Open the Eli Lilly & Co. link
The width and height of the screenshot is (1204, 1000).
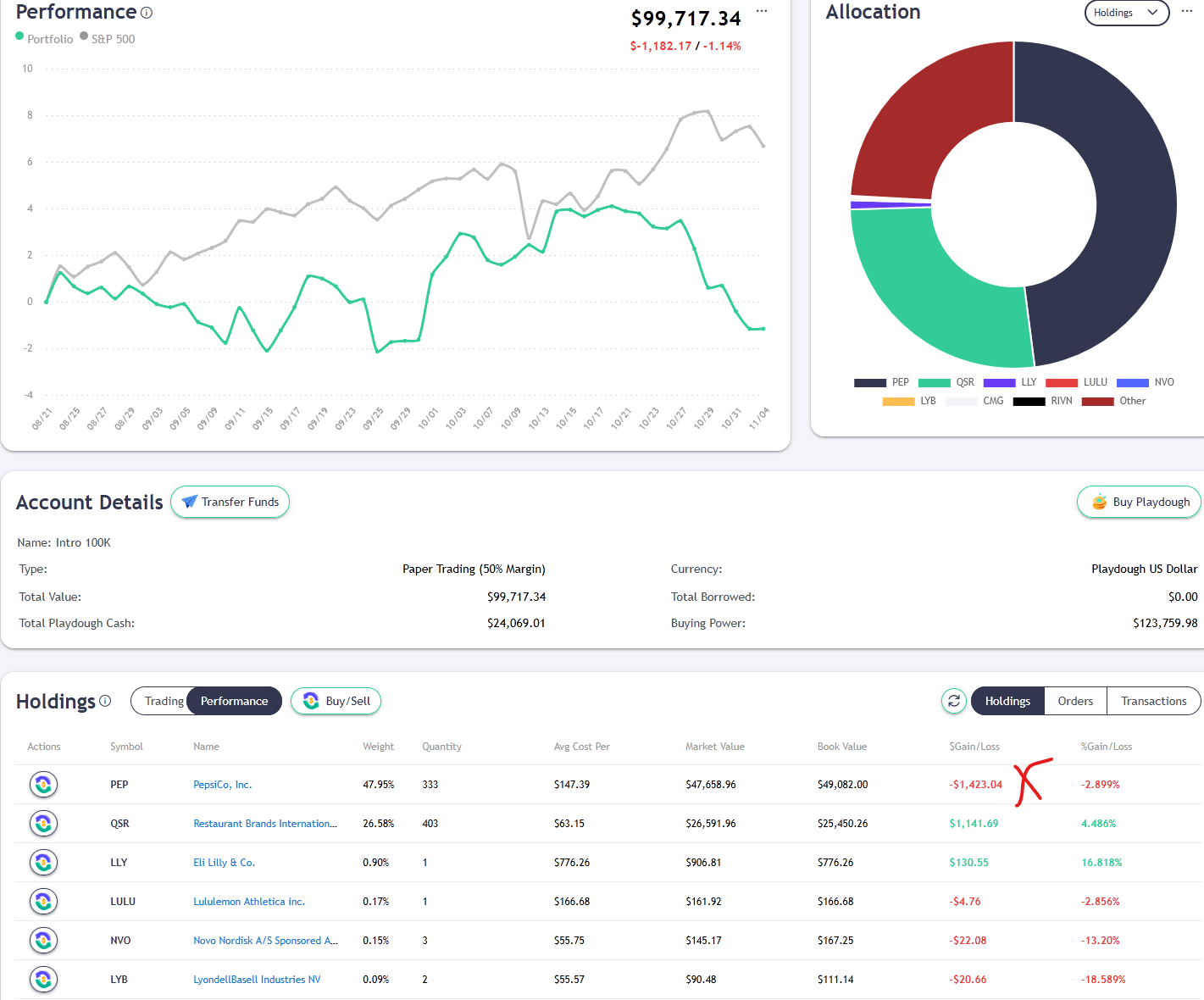[225, 863]
